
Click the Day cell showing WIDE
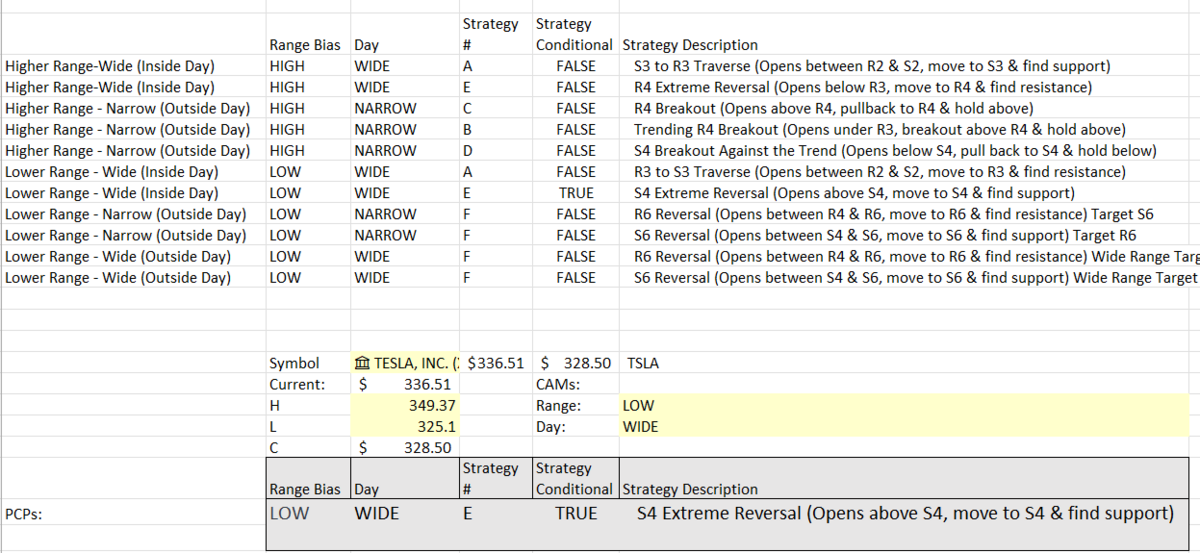pyautogui.click(x=904, y=427)
